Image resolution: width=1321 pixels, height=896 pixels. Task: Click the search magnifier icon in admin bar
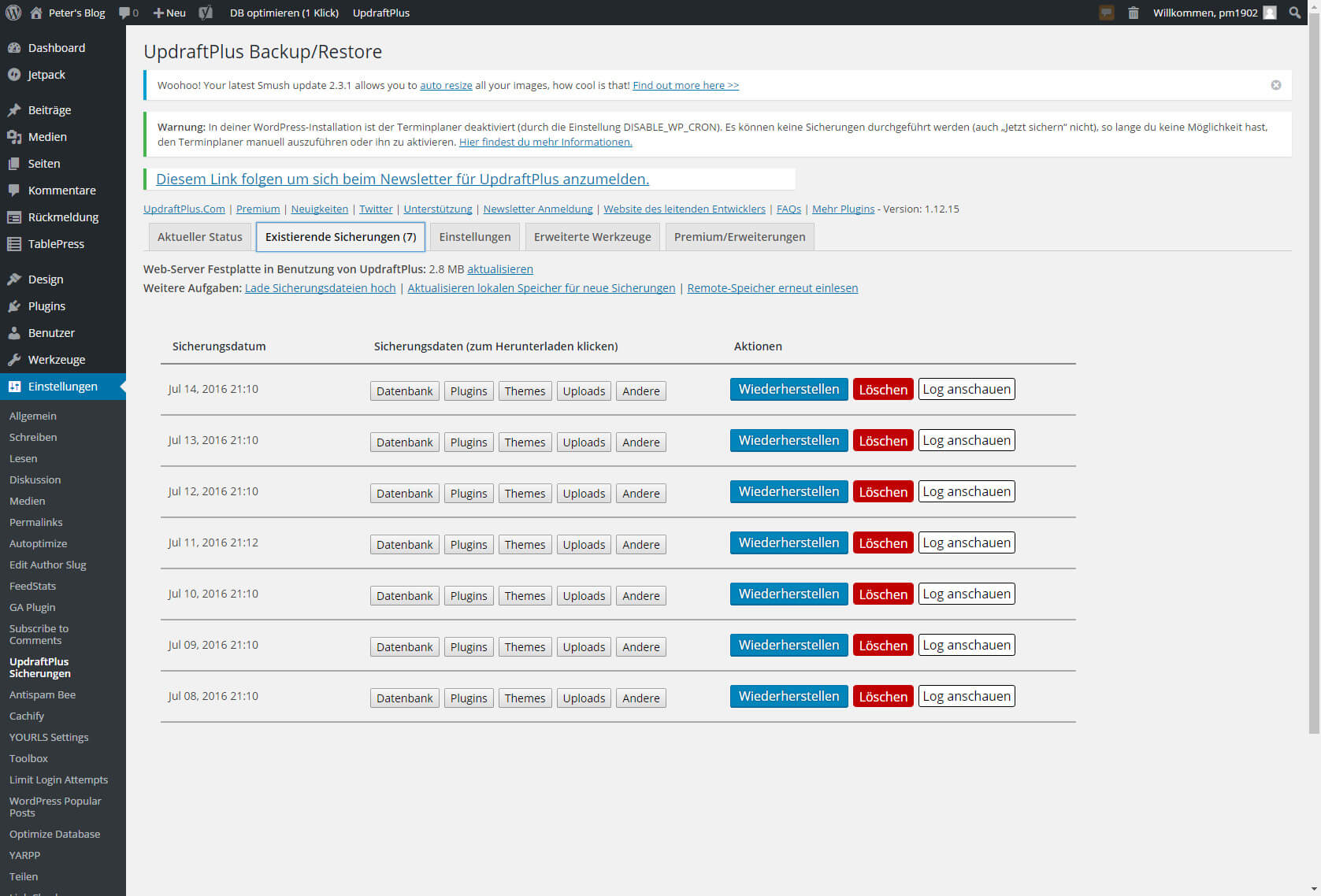point(1295,13)
